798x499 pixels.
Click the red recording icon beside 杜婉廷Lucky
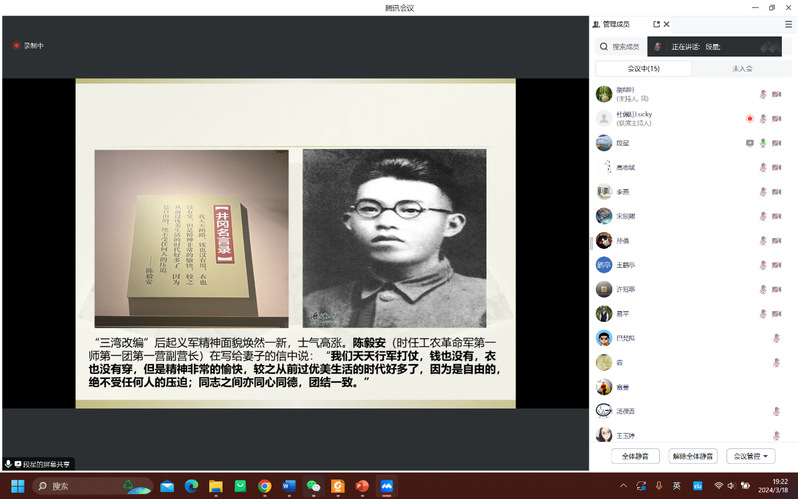point(749,118)
